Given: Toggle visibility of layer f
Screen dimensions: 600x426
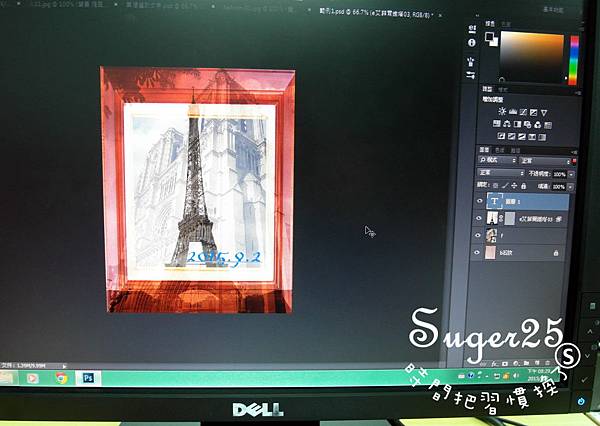Looking at the screenshot, I should 478,235.
